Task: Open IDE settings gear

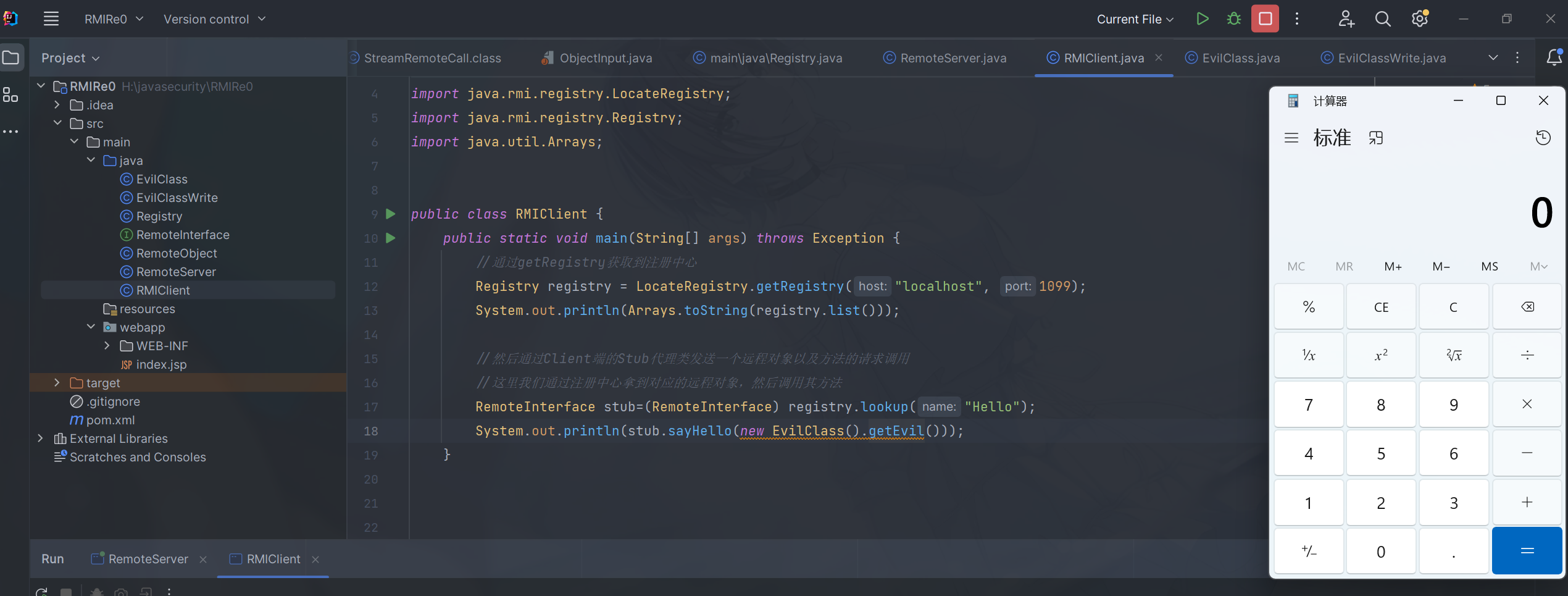Action: point(1420,19)
